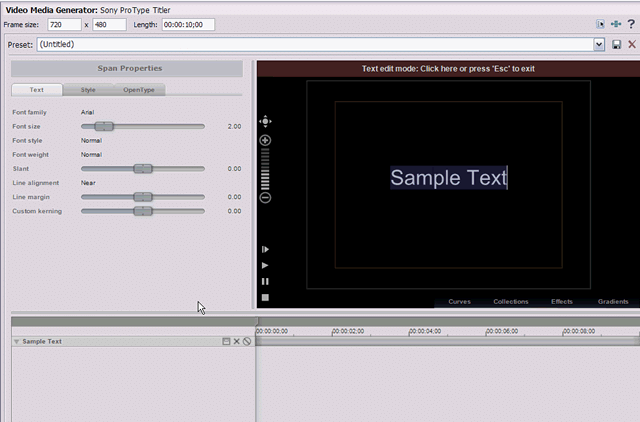Click the Sample Text in preview
The image size is (640, 422).
(449, 178)
